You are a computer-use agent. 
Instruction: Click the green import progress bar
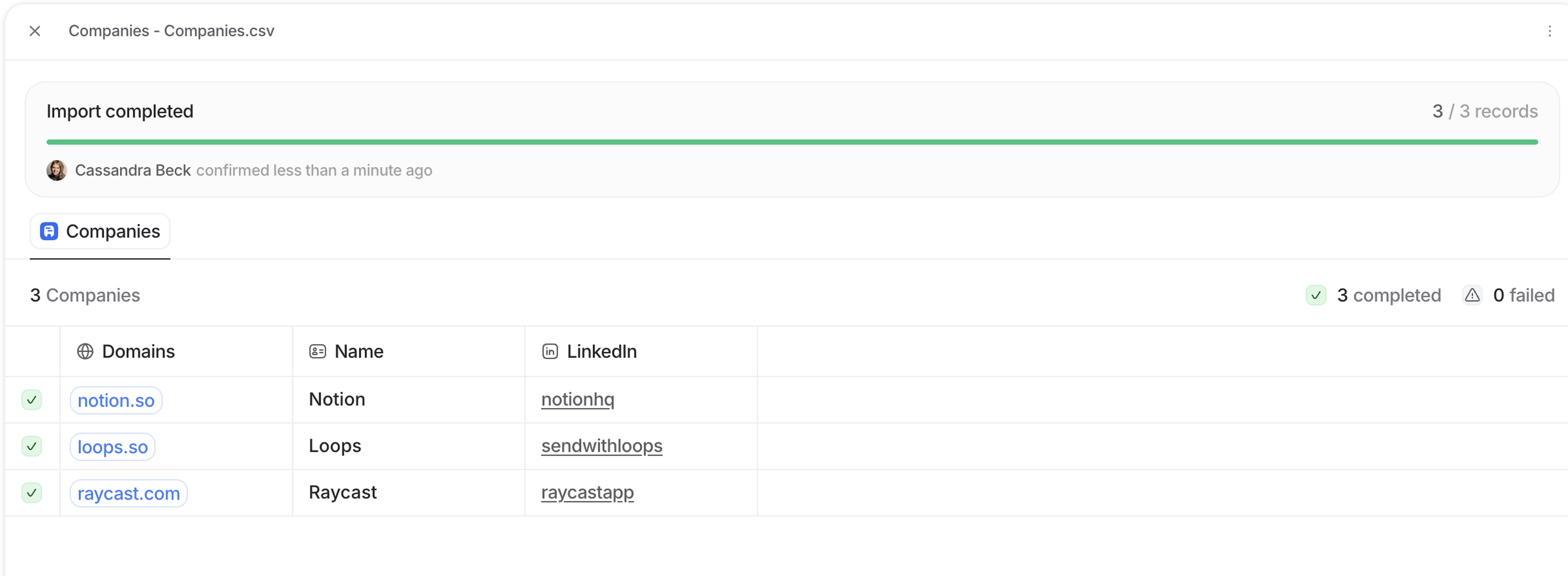[x=791, y=142]
